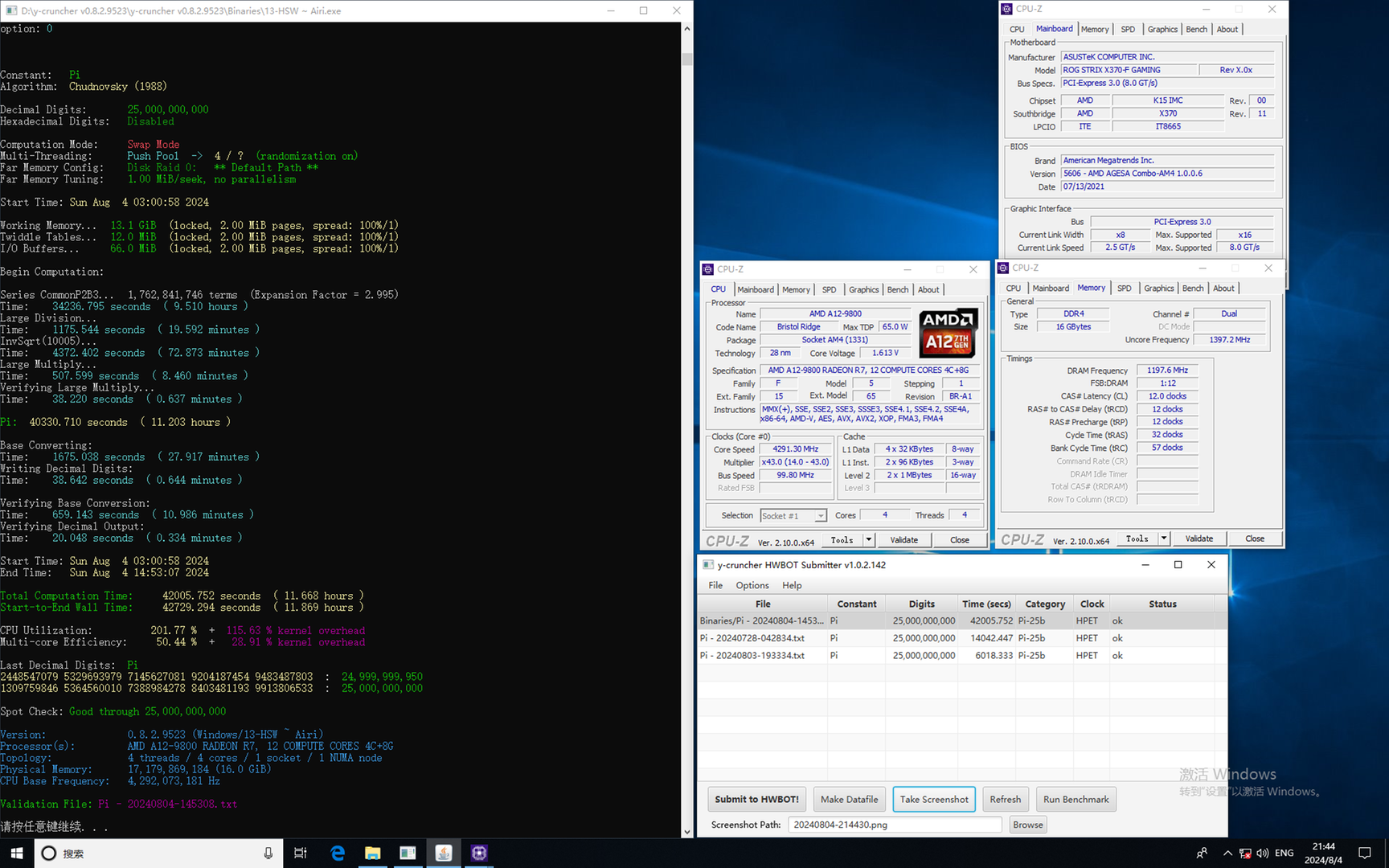Sort by Time (secs) column header
This screenshot has width=1389, height=868.
[986, 604]
